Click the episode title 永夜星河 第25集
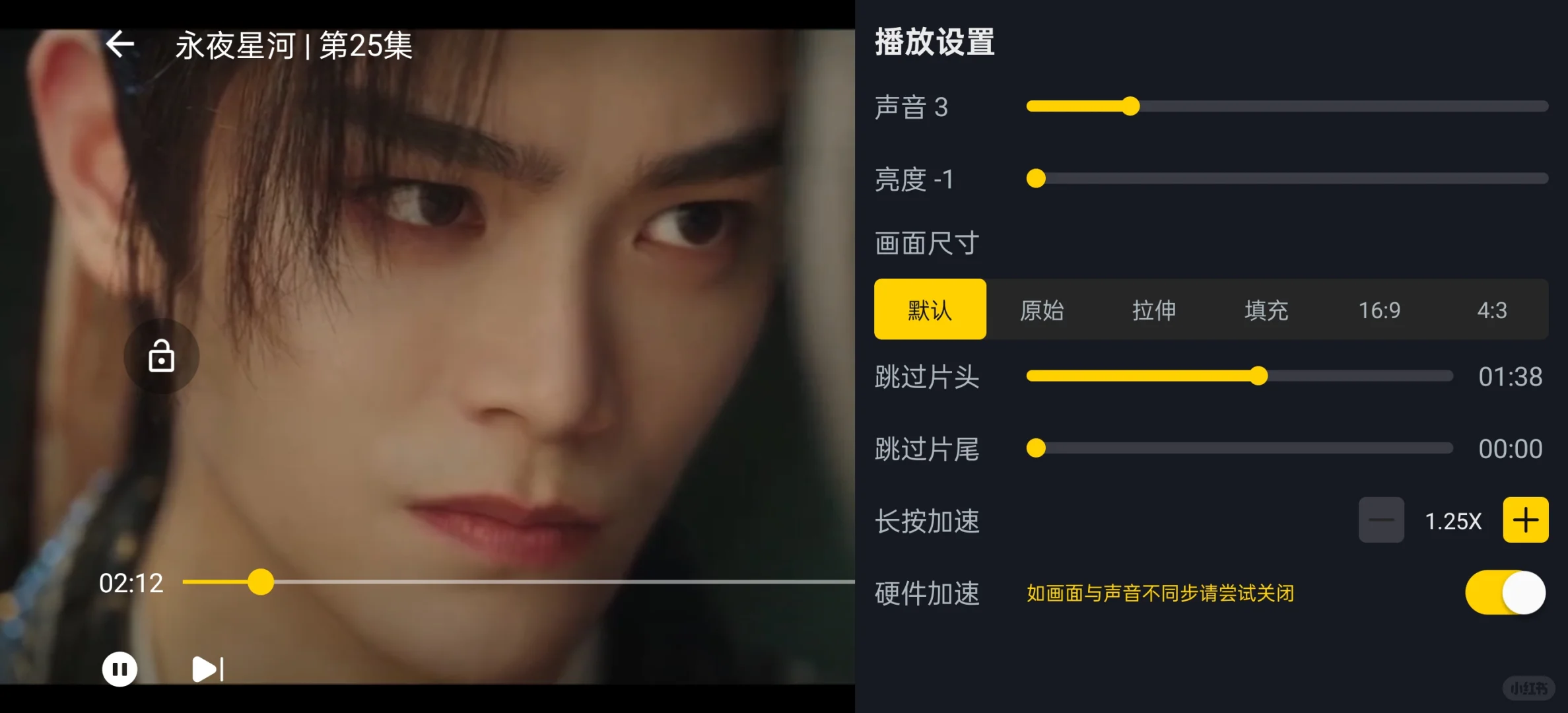The image size is (1568, 713). (294, 46)
